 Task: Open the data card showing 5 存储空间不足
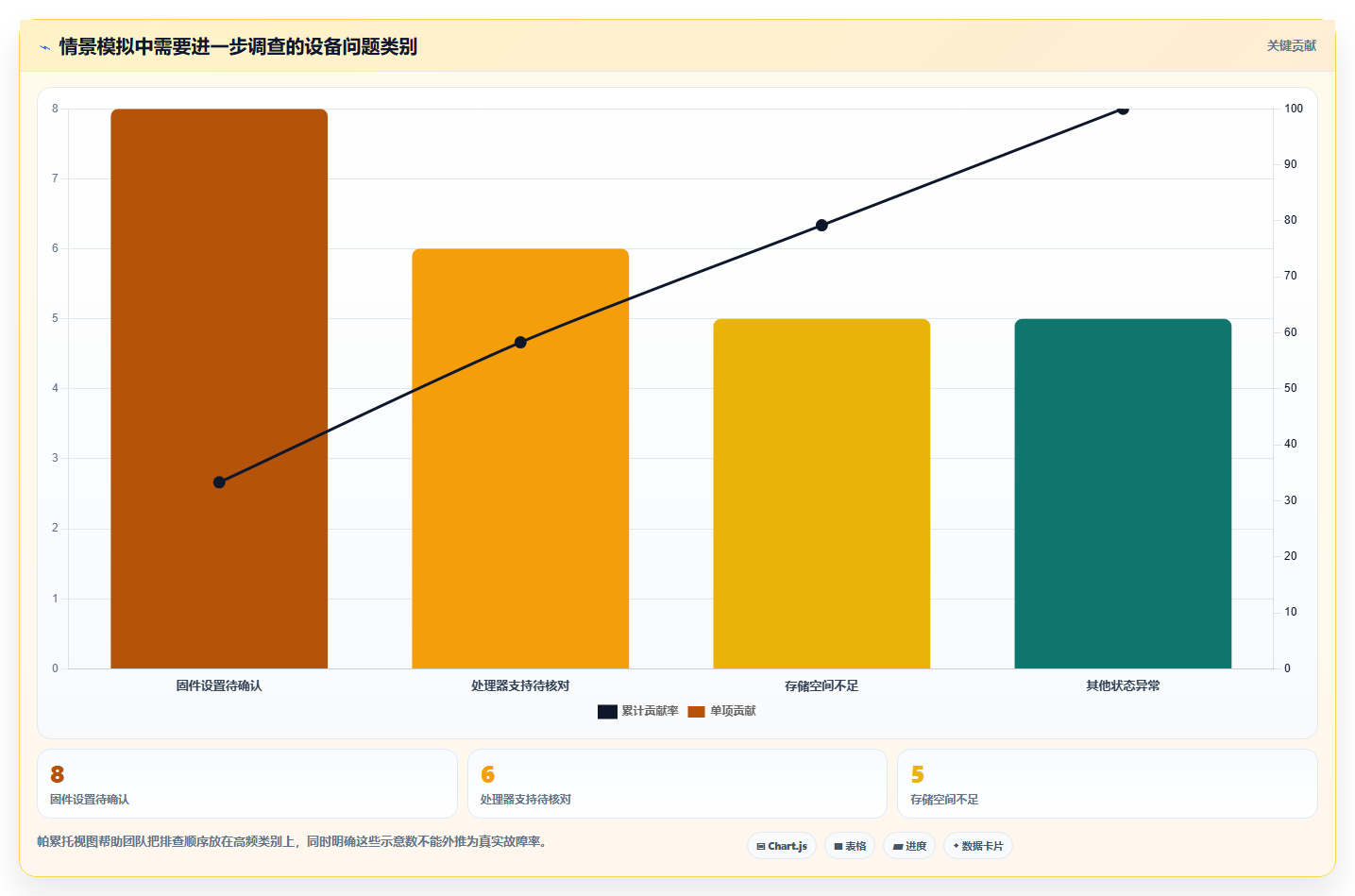click(x=1107, y=784)
